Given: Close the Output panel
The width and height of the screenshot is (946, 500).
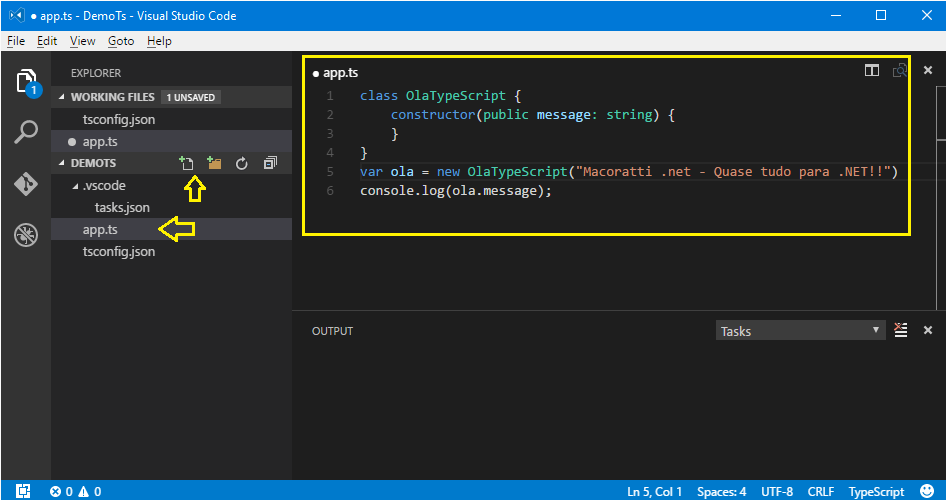Looking at the screenshot, I should click(x=929, y=330).
